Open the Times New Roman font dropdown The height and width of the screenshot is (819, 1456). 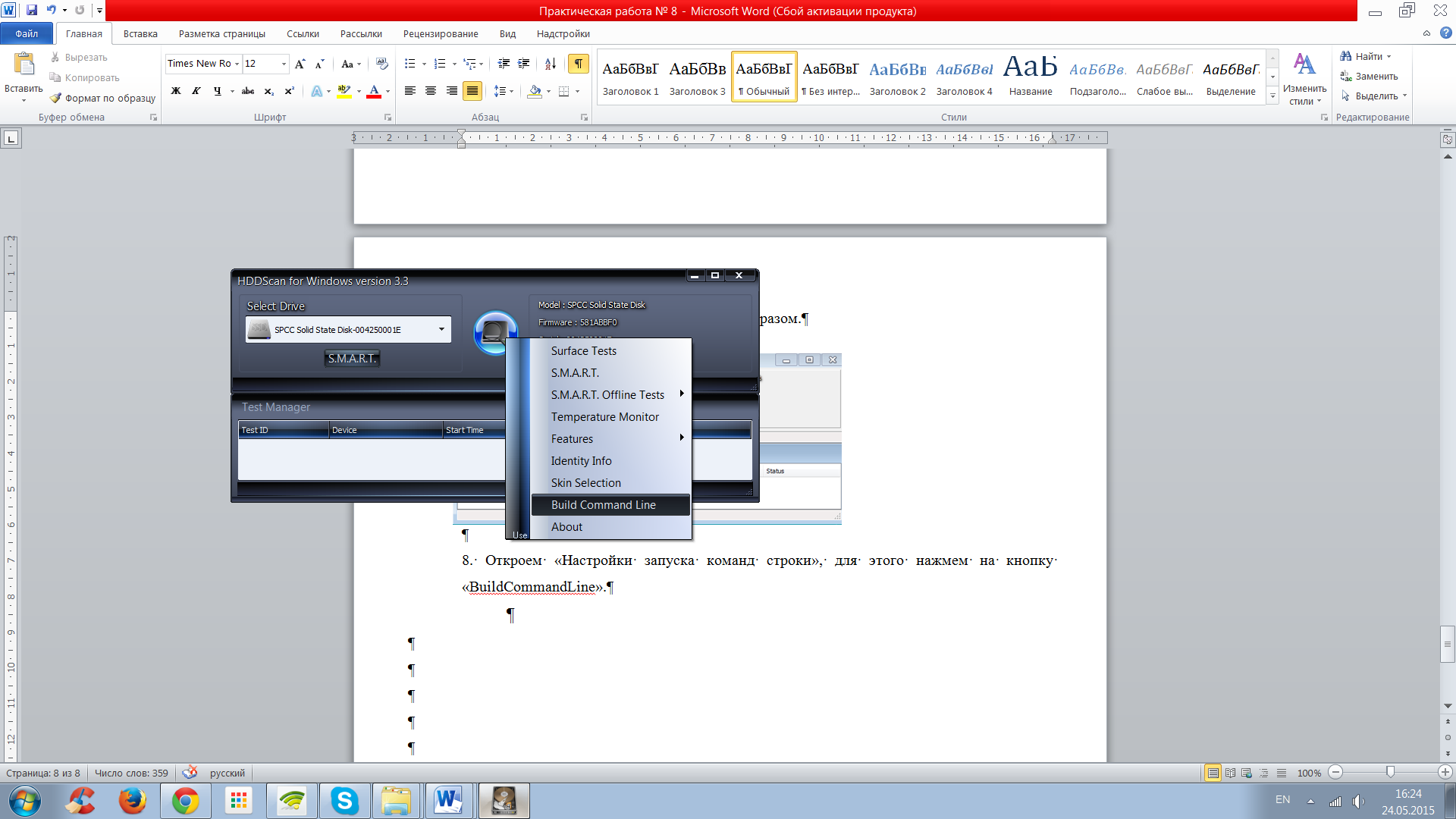tap(237, 64)
